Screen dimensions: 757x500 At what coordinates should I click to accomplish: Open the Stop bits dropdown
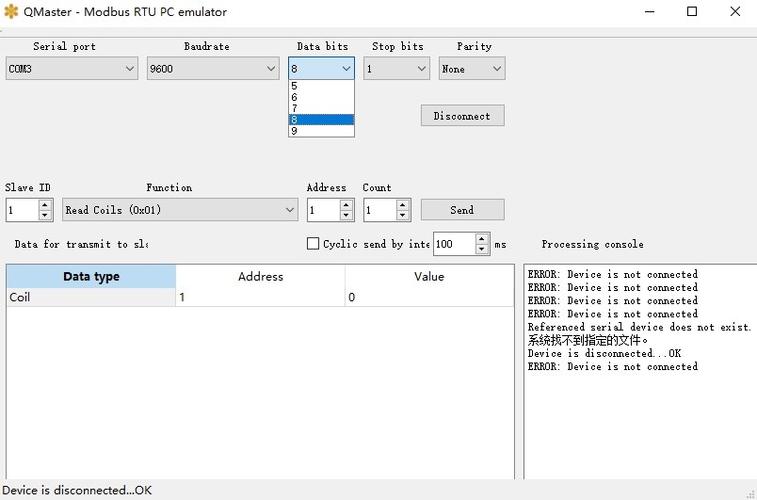pos(396,69)
